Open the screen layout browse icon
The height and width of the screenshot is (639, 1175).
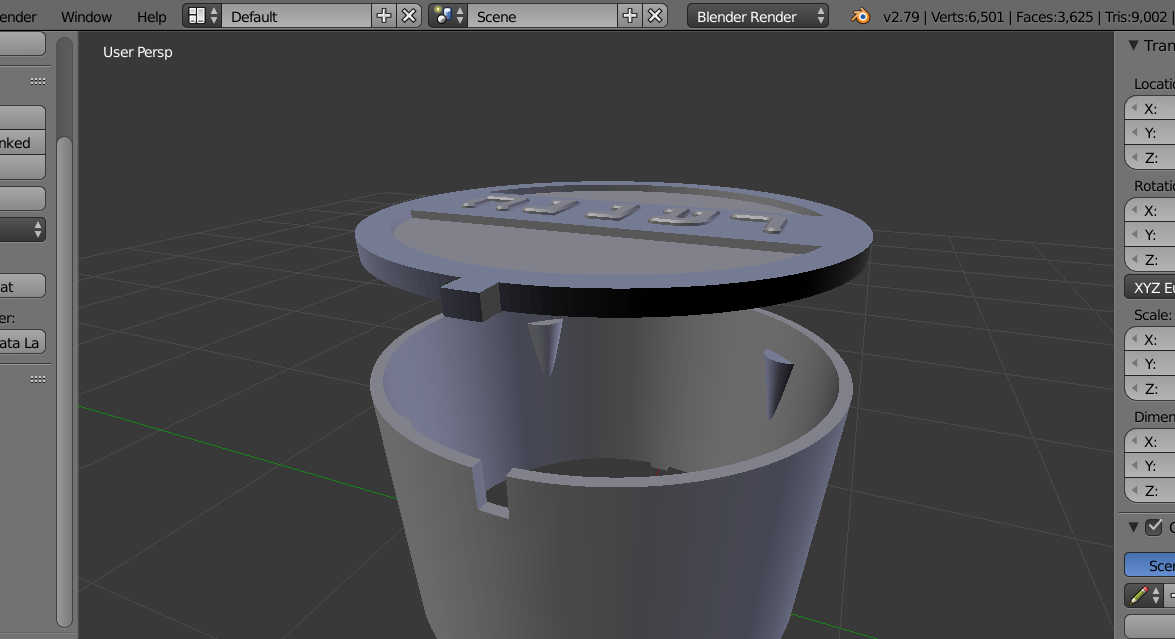[202, 16]
